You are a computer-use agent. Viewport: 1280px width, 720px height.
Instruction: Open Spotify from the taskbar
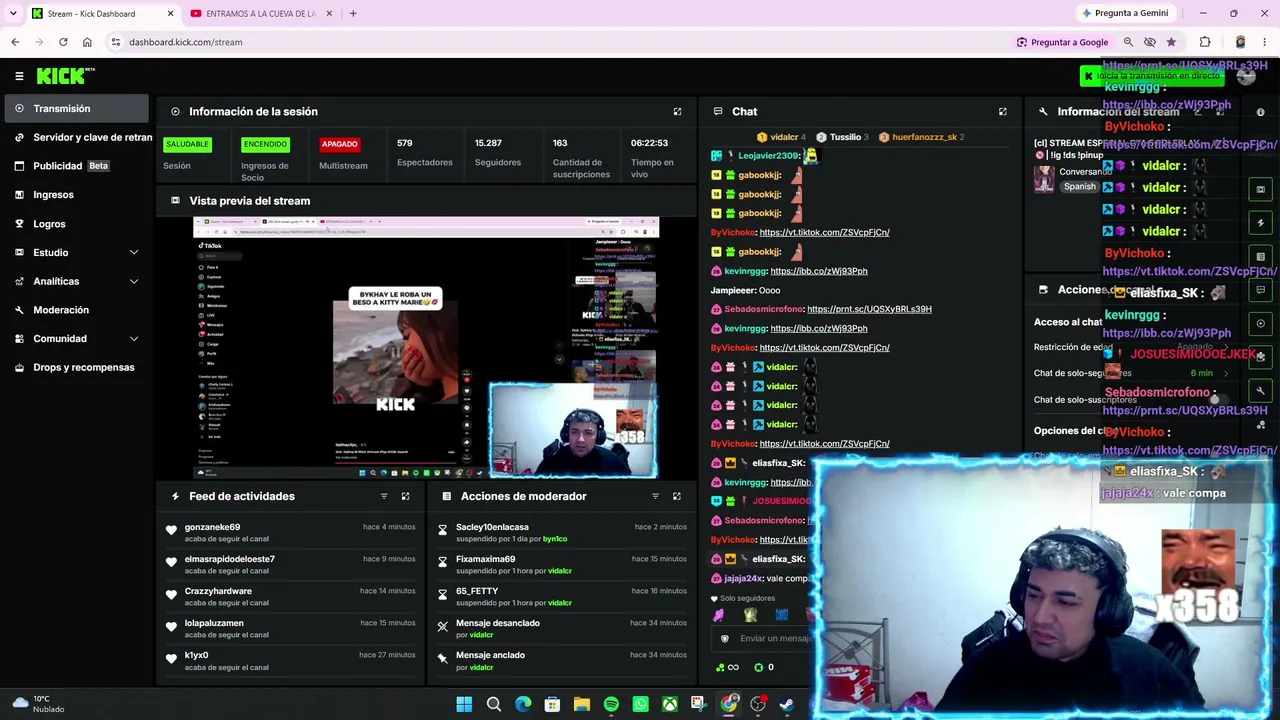click(x=611, y=704)
